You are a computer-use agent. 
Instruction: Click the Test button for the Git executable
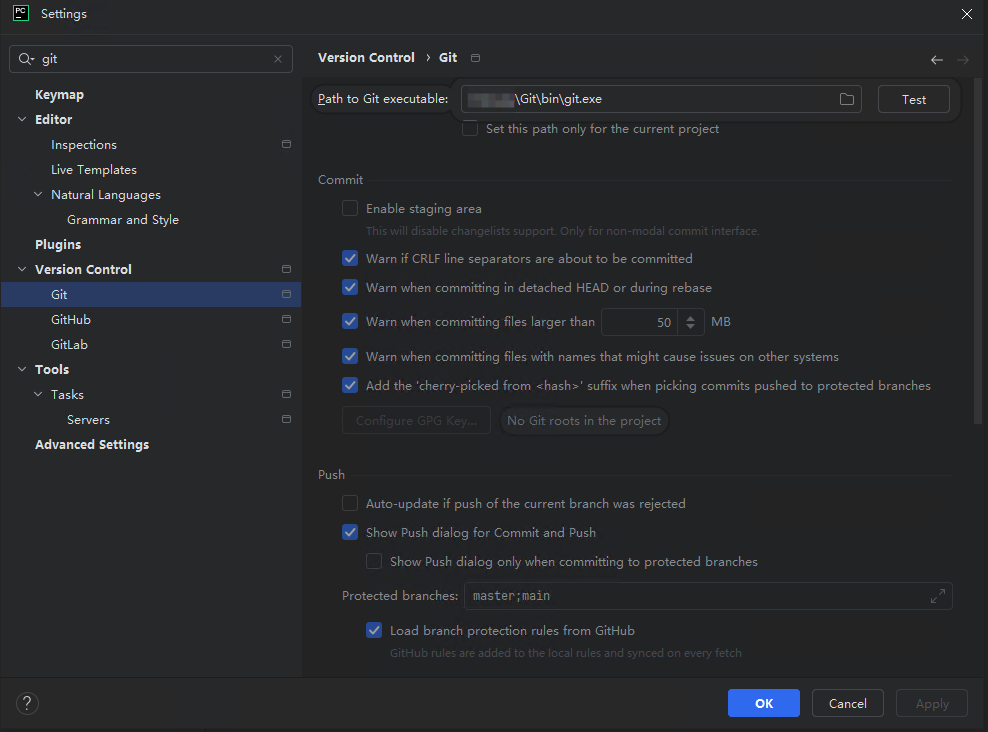coord(914,99)
